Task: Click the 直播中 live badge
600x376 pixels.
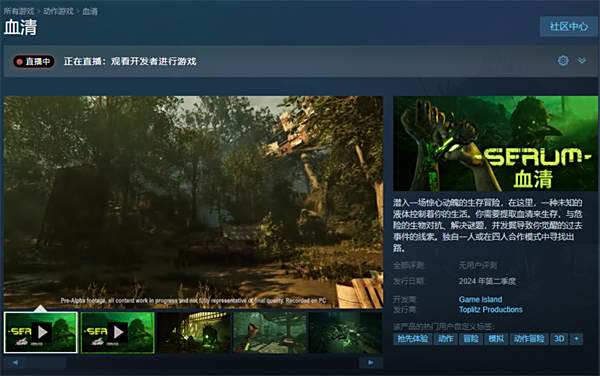Action: click(x=34, y=61)
